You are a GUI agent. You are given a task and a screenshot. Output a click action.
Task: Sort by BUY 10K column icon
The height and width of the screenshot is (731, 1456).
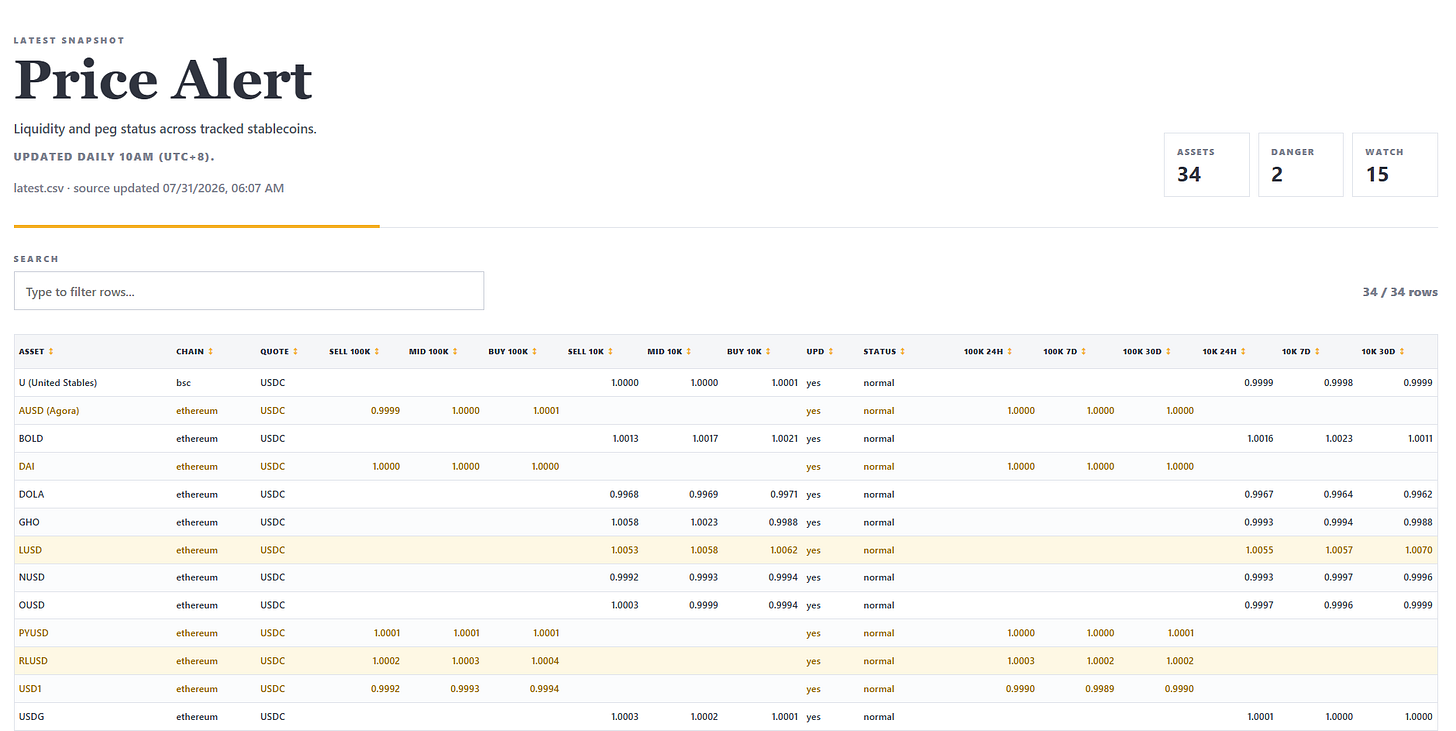(x=768, y=352)
